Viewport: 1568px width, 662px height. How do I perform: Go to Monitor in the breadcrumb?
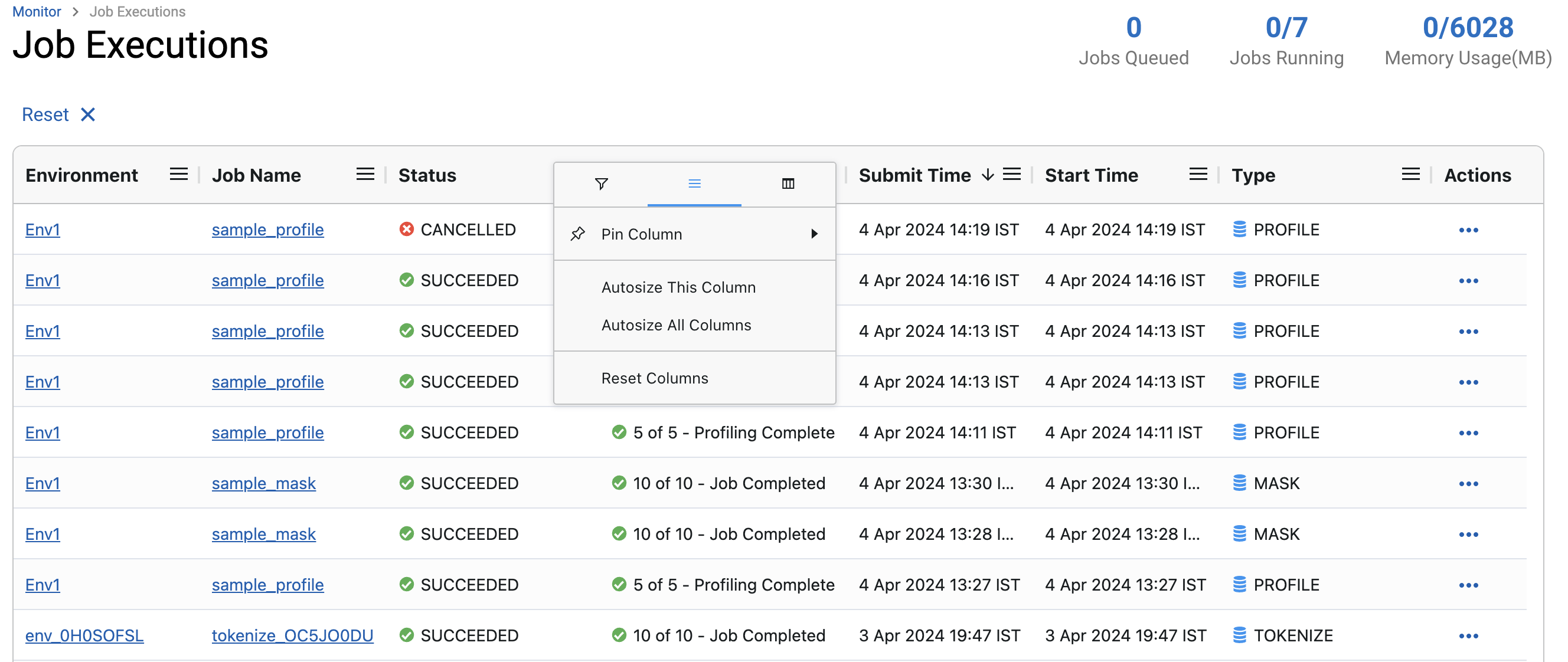tap(37, 12)
